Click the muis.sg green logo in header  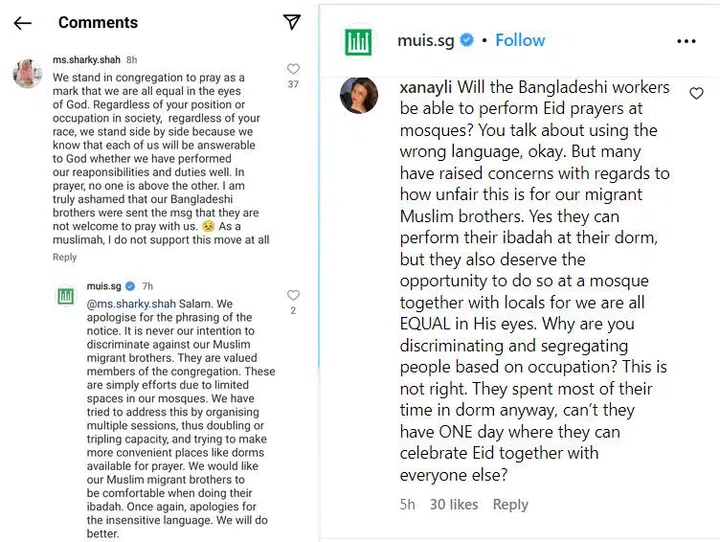point(358,41)
